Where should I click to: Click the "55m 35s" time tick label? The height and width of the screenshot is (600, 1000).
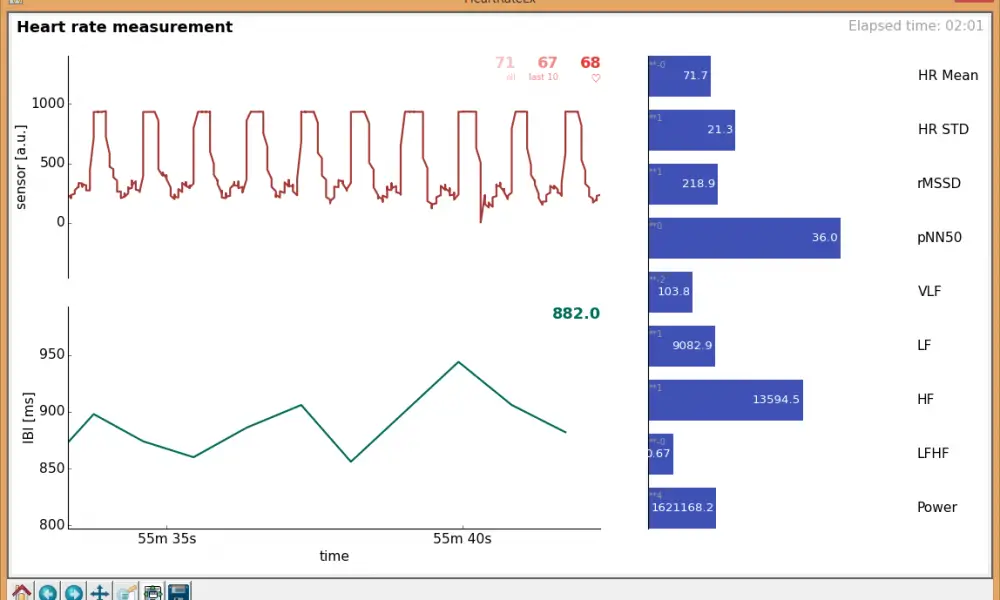(167, 539)
